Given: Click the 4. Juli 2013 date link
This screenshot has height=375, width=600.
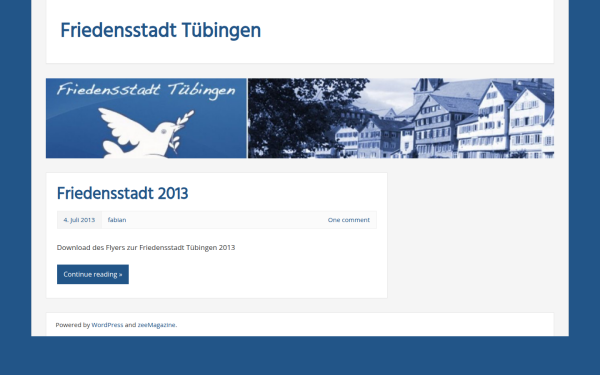Looking at the screenshot, I should pyautogui.click(x=79, y=220).
